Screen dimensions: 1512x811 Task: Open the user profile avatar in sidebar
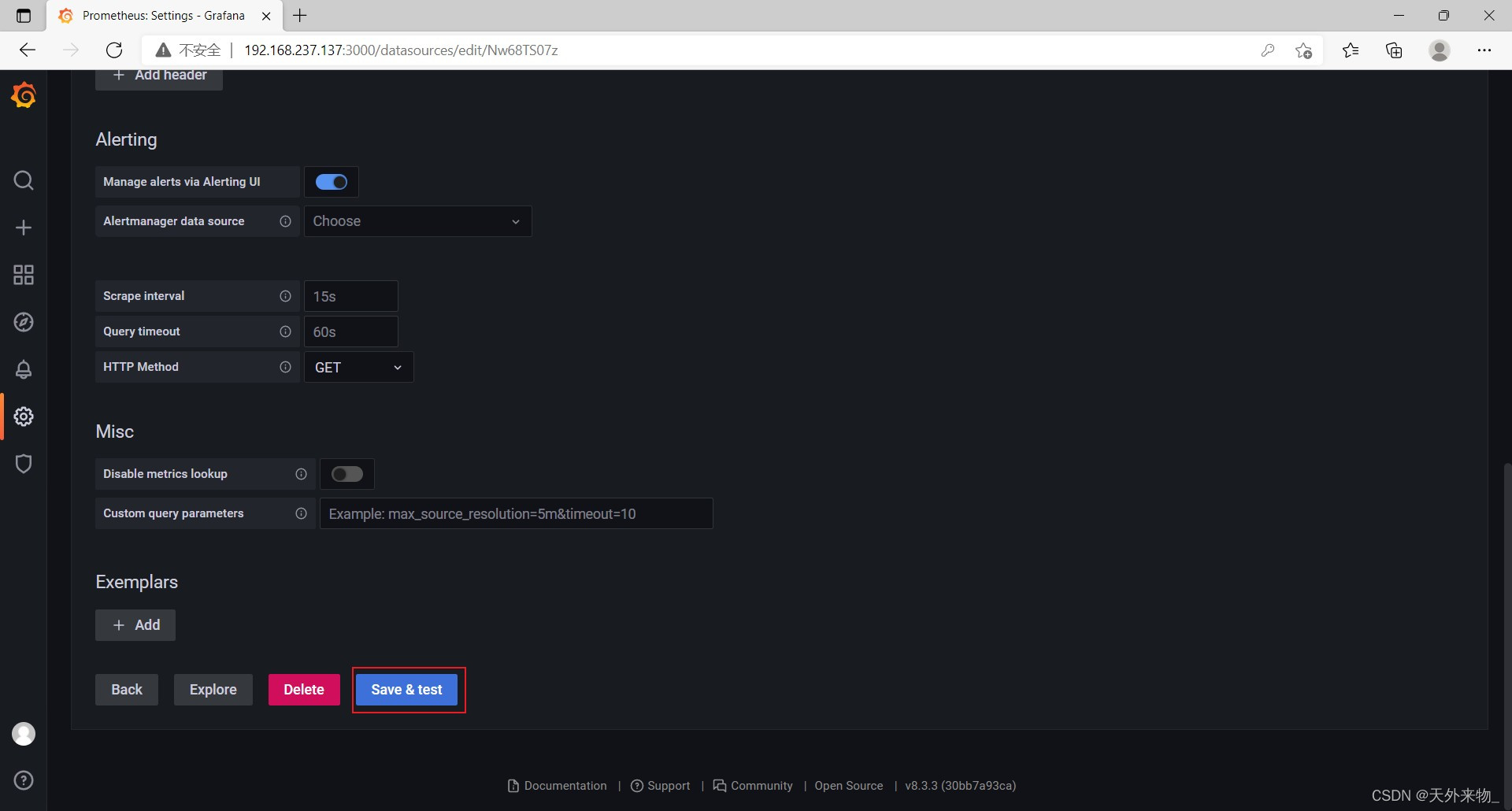click(24, 734)
